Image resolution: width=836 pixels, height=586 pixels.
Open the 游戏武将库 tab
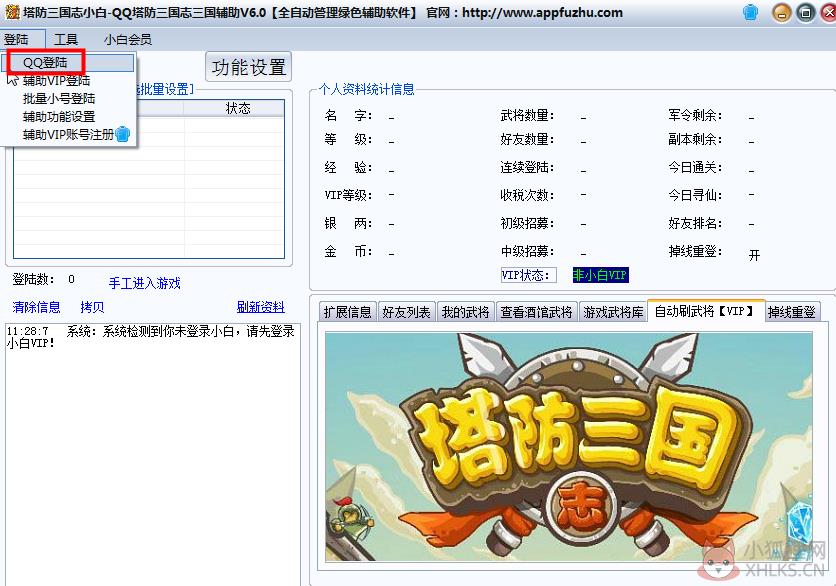tap(613, 312)
